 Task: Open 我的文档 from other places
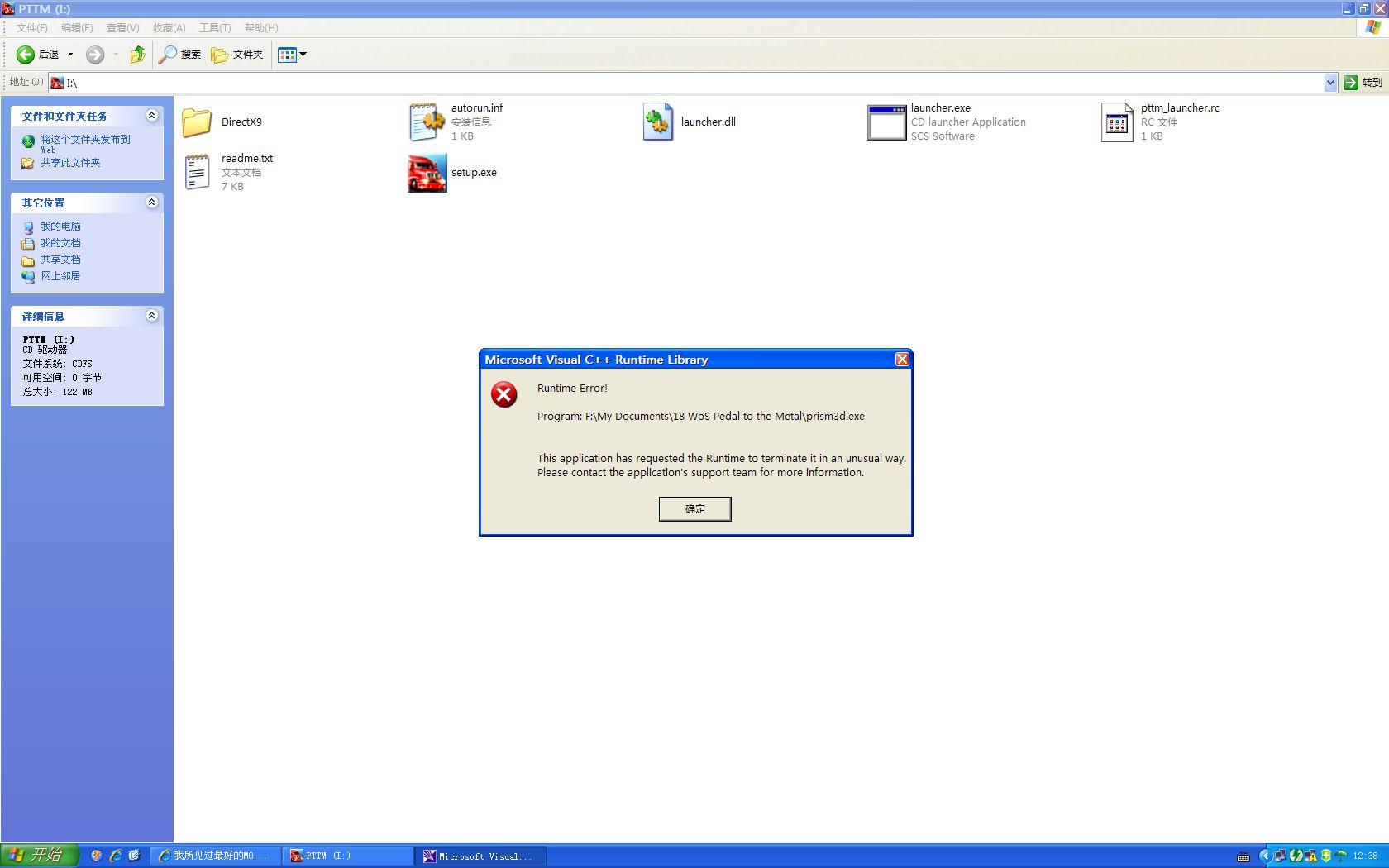60,243
